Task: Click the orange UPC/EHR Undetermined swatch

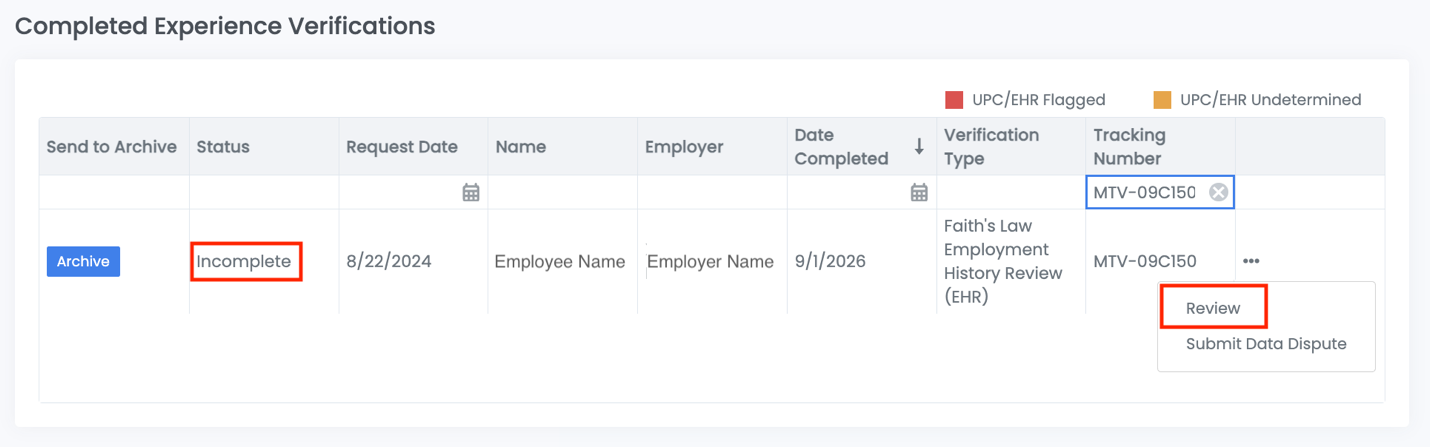Action: pyautogui.click(x=1162, y=100)
